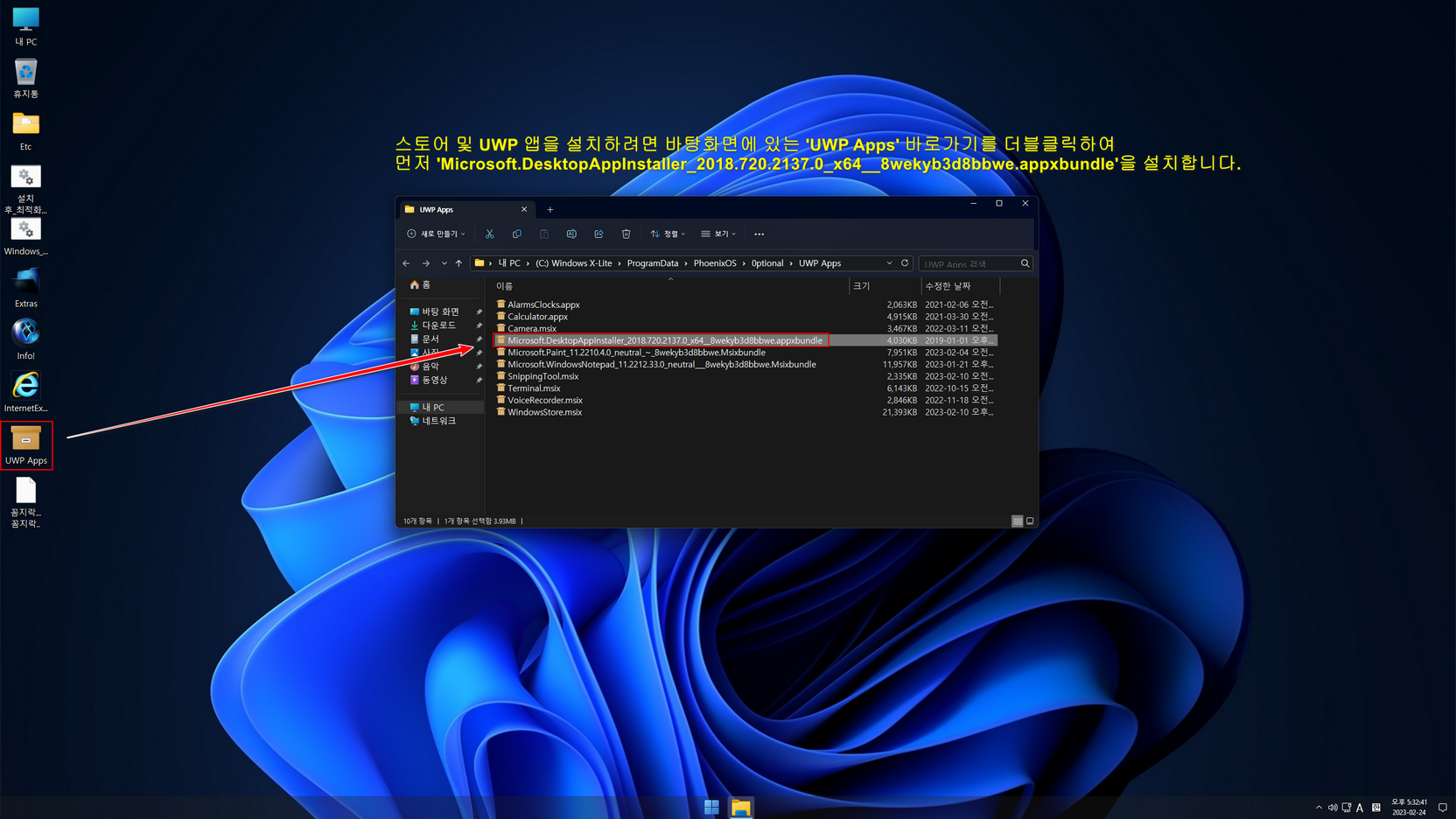Click (C:) Windows X-Lite in the breadcrumb
Image resolution: width=1456 pixels, height=819 pixels.
click(x=574, y=263)
